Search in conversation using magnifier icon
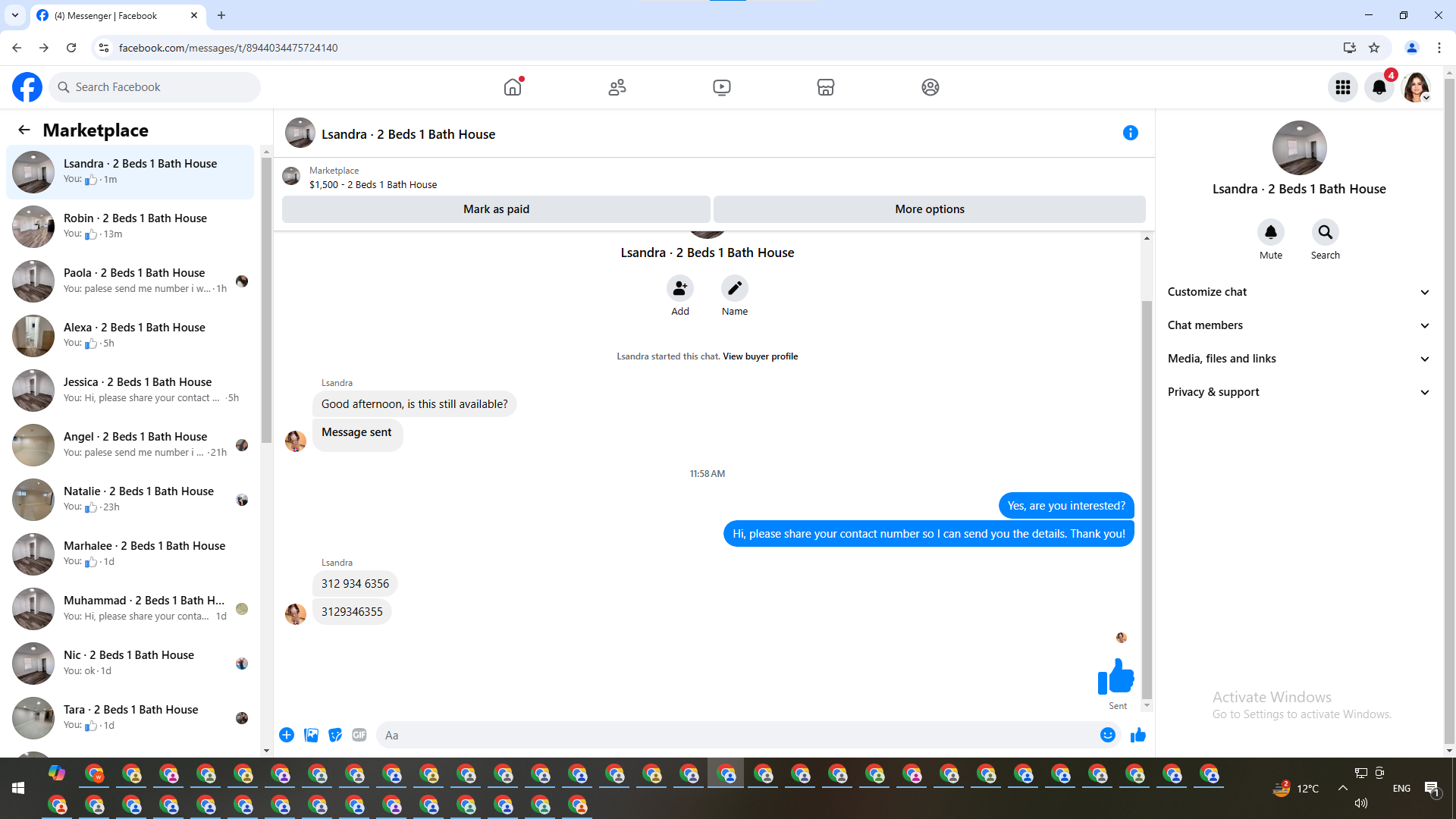This screenshot has height=819, width=1456. click(x=1326, y=232)
